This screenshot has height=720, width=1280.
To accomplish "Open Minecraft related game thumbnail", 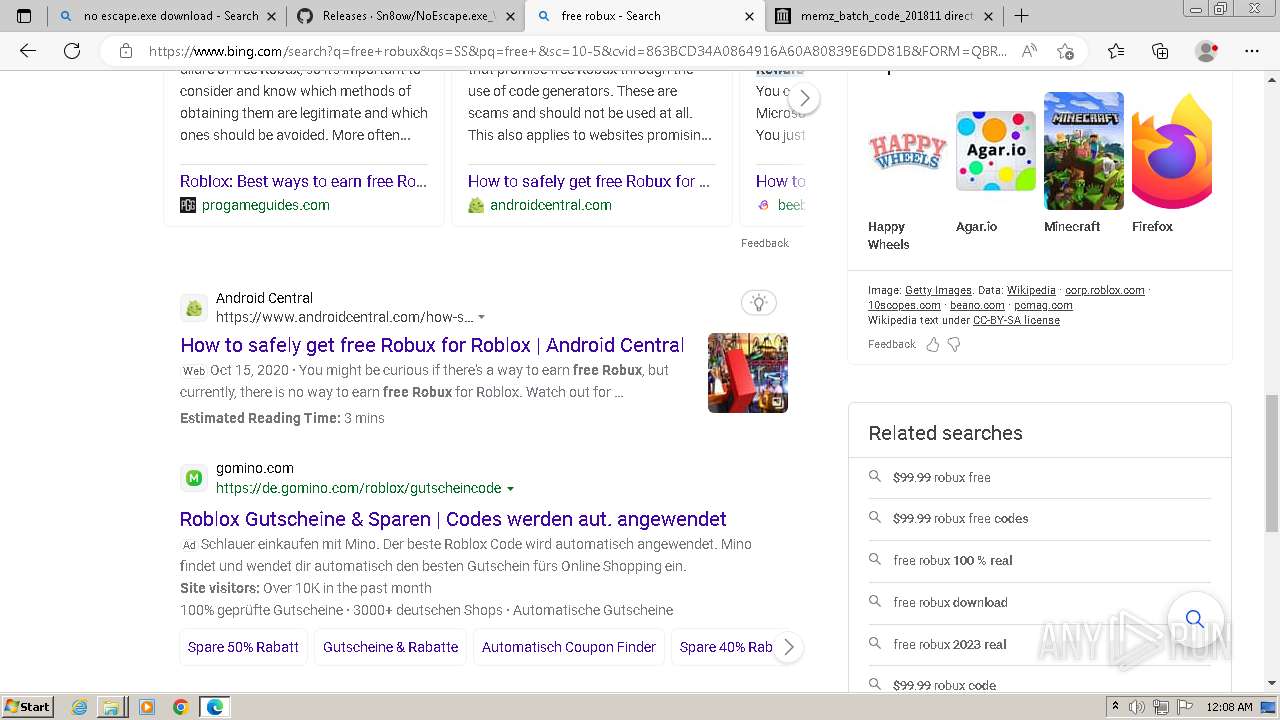I will tap(1084, 151).
